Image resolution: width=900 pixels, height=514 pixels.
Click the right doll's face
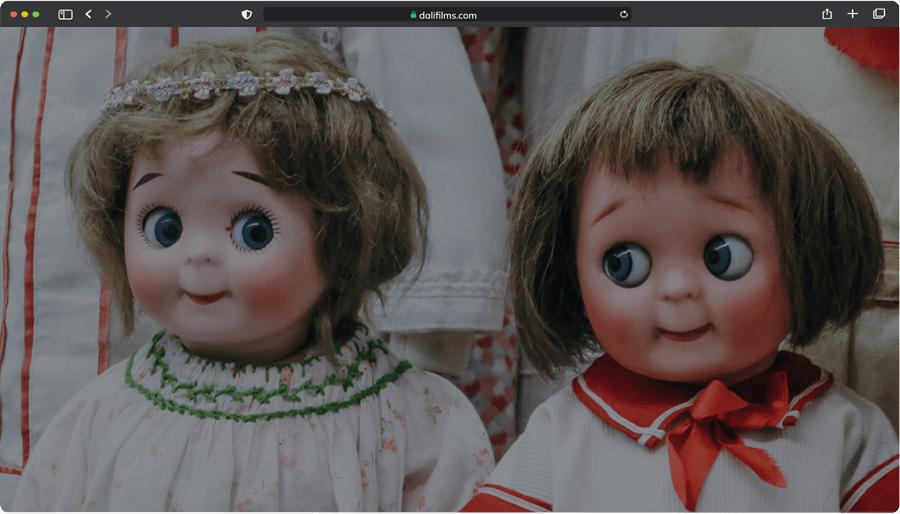click(680, 270)
